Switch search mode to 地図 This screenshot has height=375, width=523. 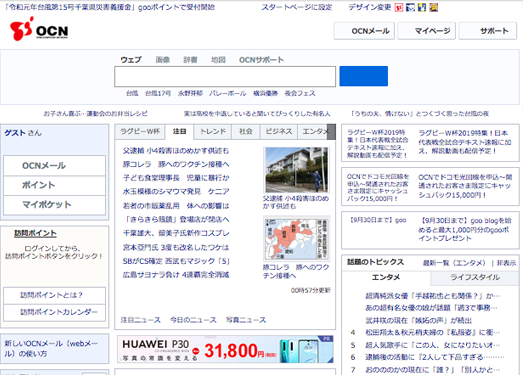(218, 60)
